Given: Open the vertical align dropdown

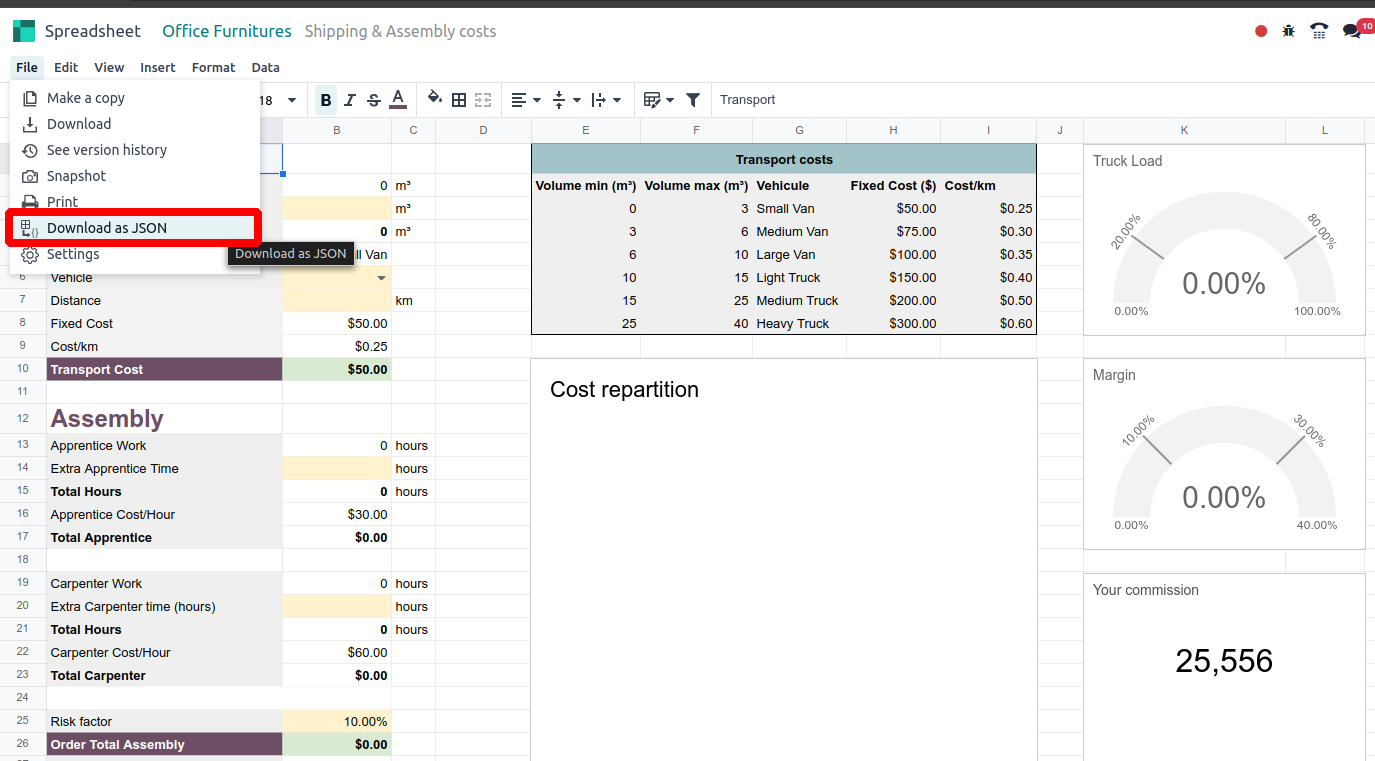Looking at the screenshot, I should [x=566, y=100].
